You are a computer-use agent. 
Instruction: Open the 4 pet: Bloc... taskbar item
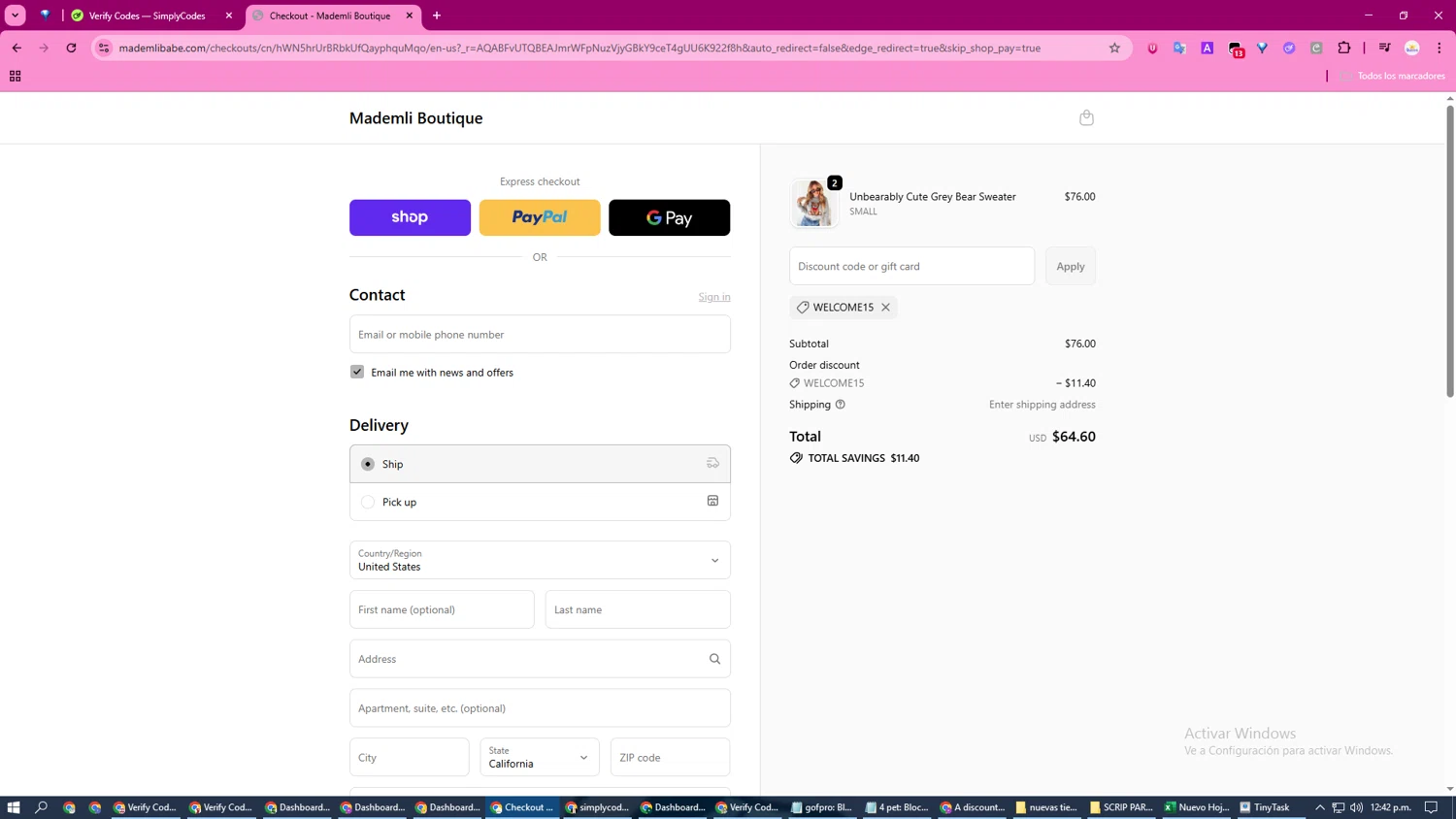pyautogui.click(x=897, y=807)
